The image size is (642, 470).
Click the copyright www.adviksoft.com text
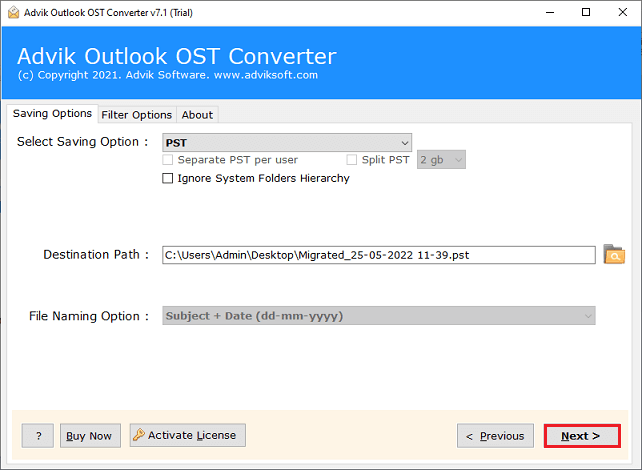point(168,75)
